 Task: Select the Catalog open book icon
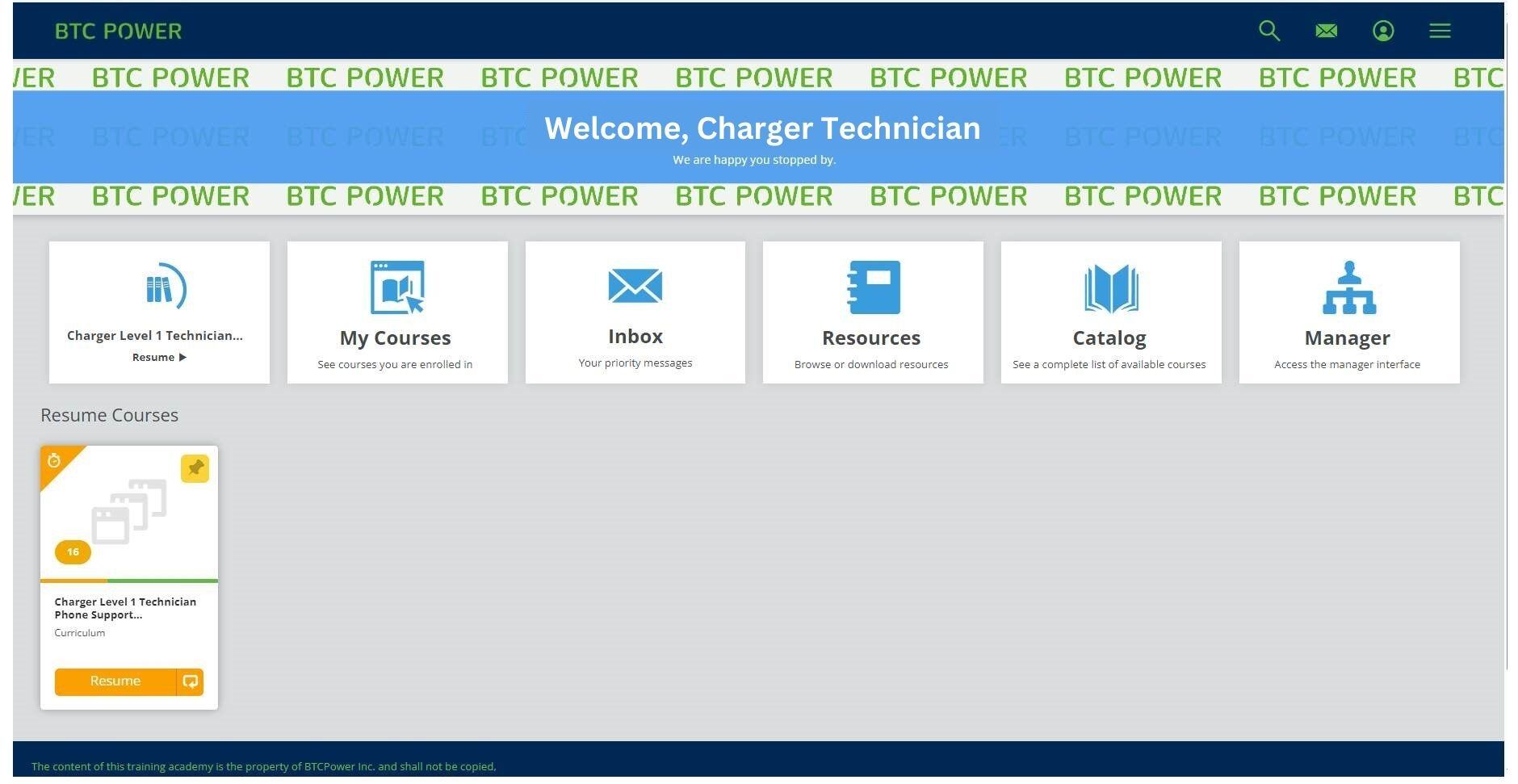pos(1109,287)
